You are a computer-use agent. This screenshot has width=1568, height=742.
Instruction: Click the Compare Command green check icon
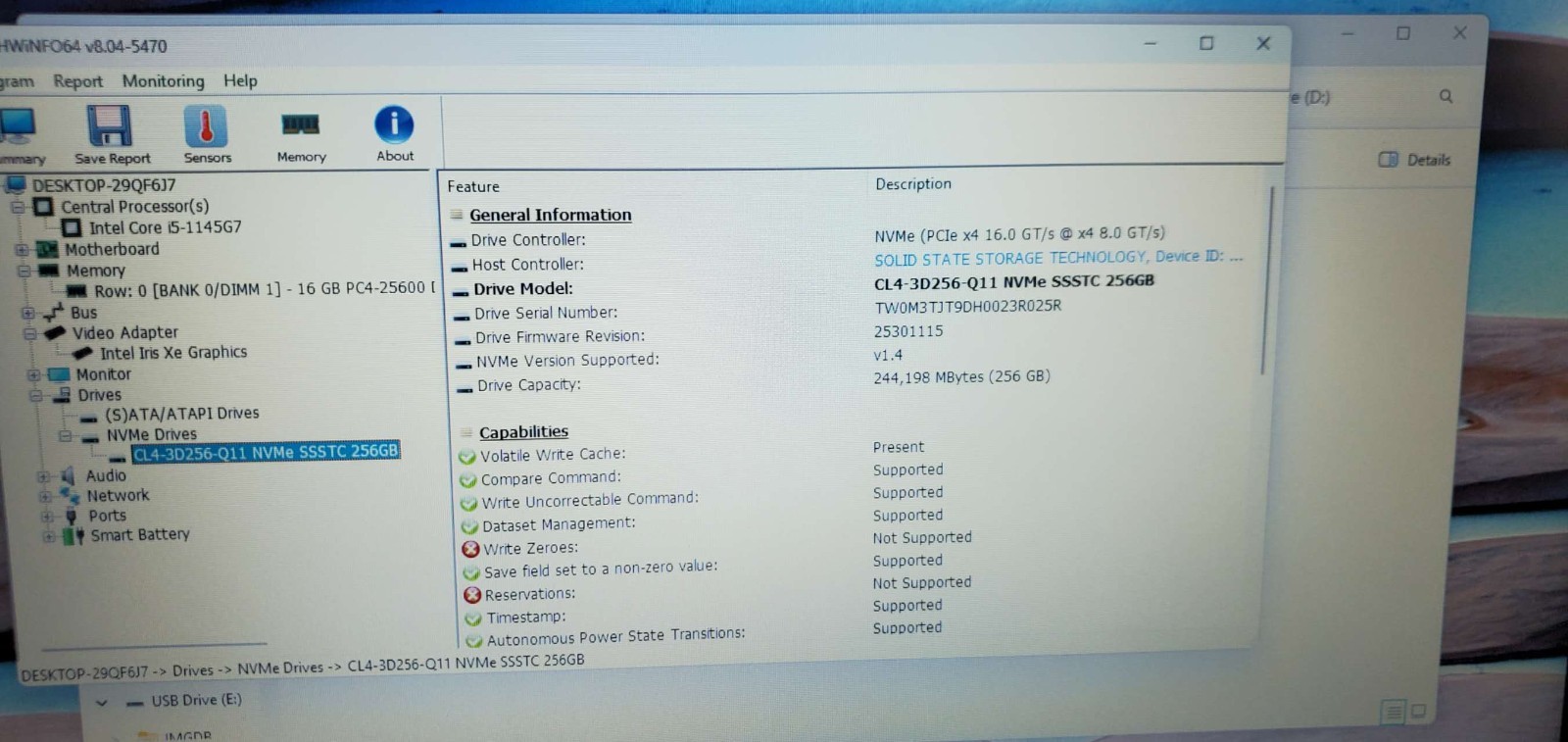(468, 480)
